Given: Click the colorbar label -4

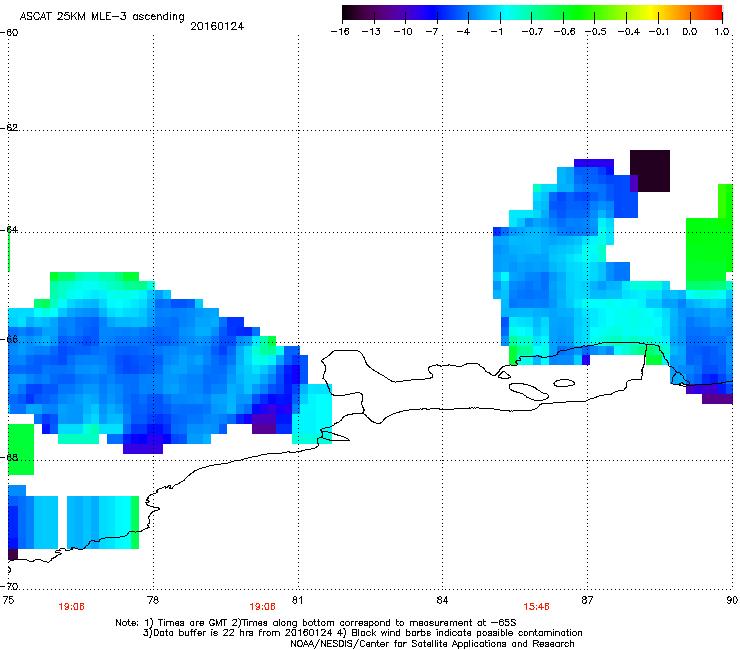Looking at the screenshot, I should pos(463,32).
